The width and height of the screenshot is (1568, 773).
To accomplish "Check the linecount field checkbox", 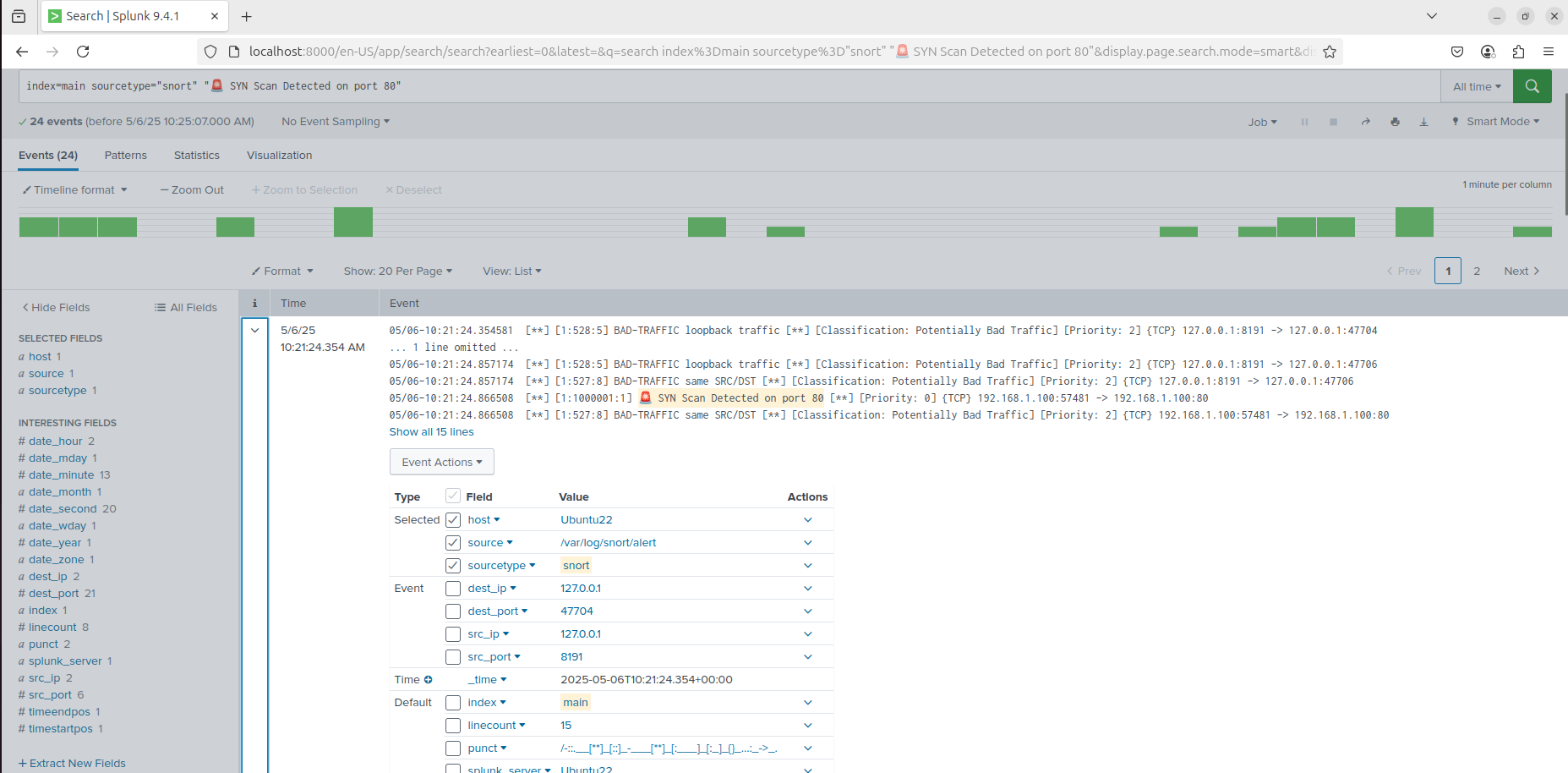I will (453, 726).
